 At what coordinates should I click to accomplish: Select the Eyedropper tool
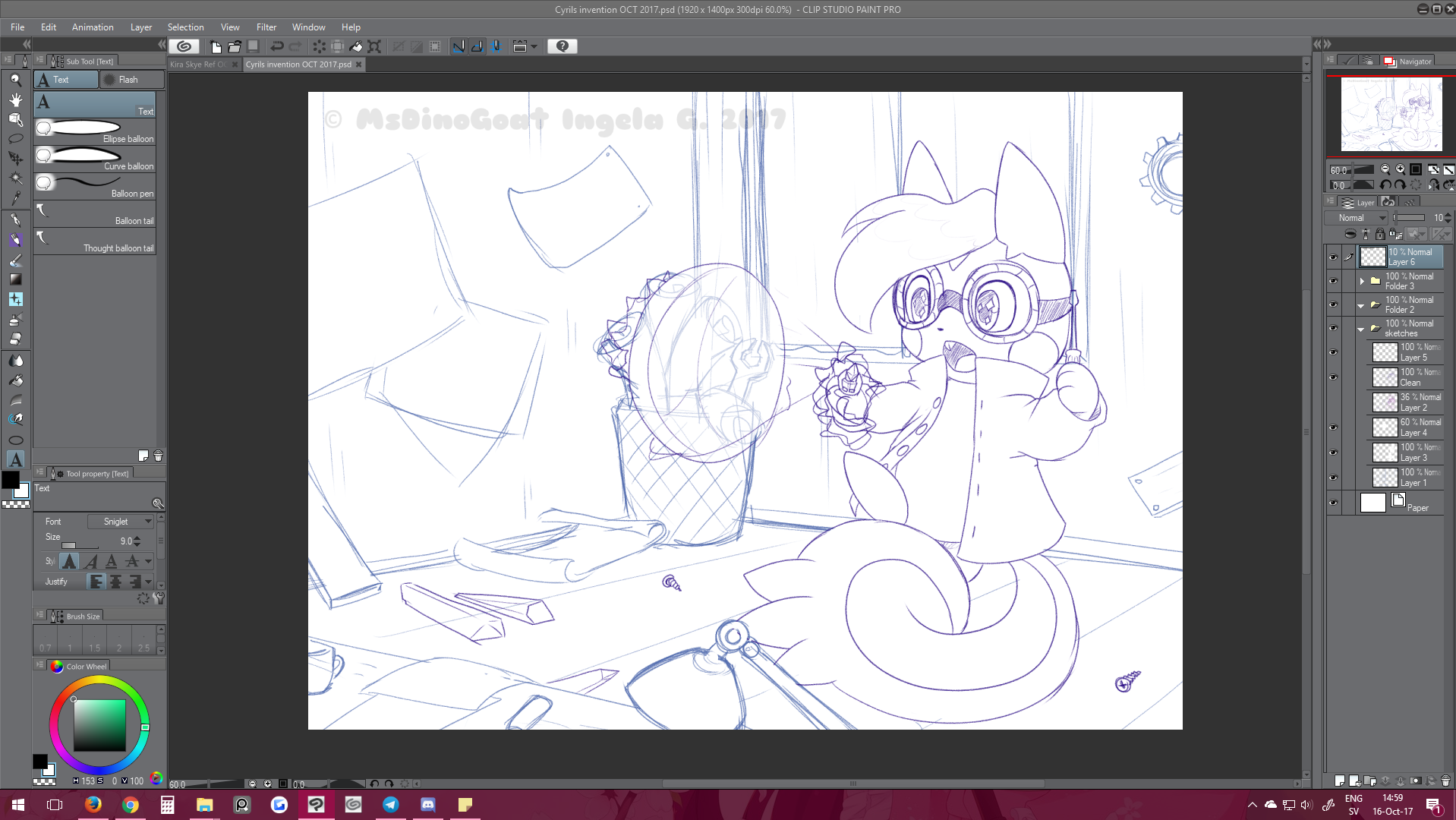point(15,198)
